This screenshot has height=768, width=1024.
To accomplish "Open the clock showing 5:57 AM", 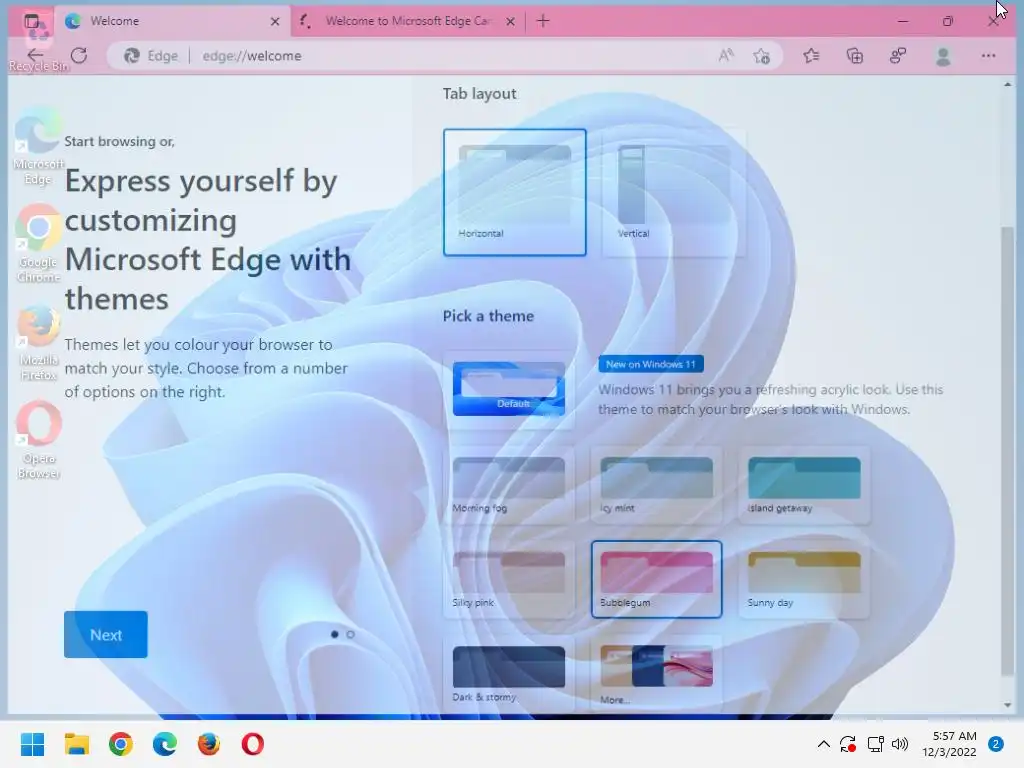I will (949, 744).
